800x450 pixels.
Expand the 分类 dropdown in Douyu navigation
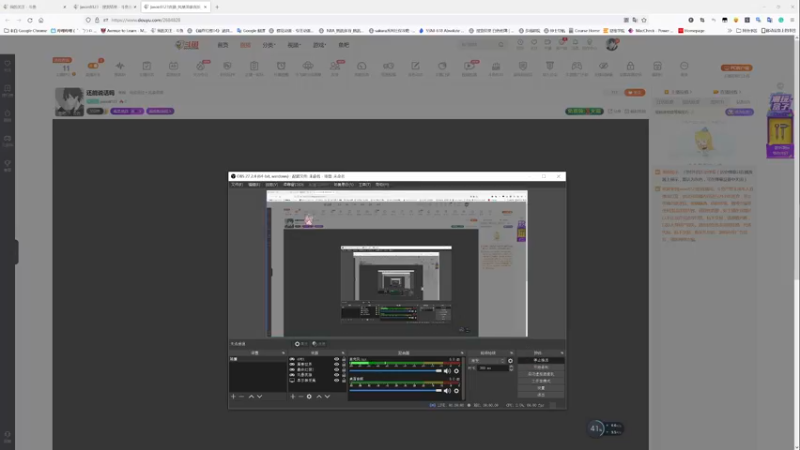[269, 45]
